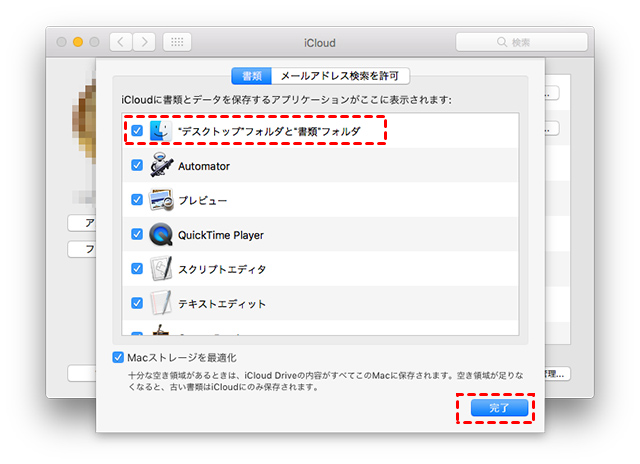Image resolution: width=640 pixels, height=464 pixels.
Task: Select the プレビュー text label
Action: pos(203,200)
